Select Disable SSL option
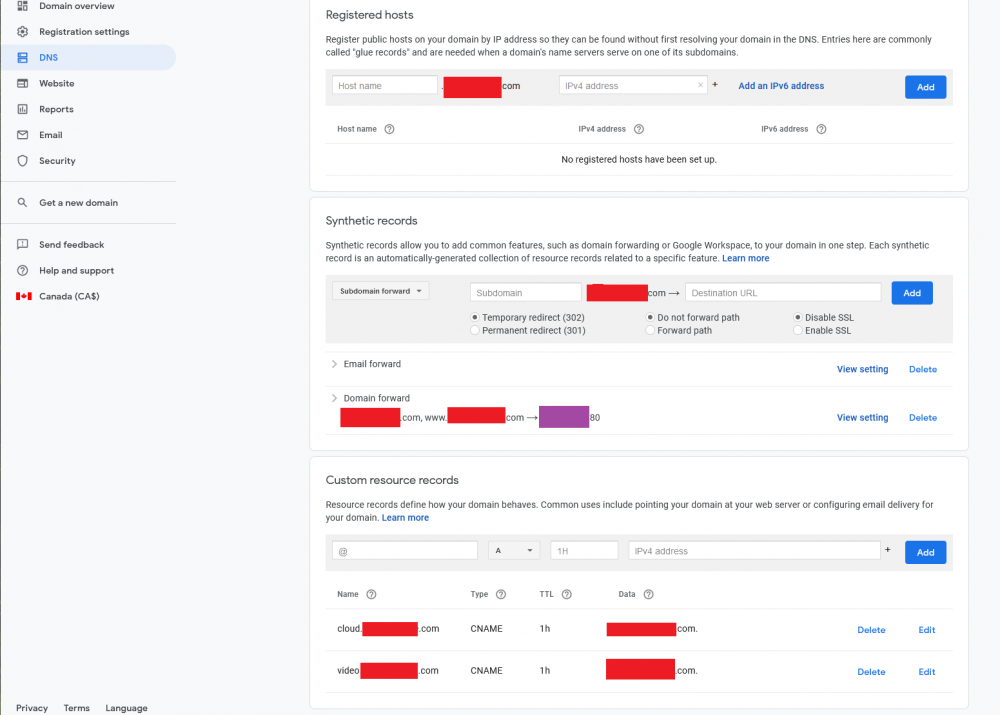Screen dimensions: 1000x715 pos(797,317)
